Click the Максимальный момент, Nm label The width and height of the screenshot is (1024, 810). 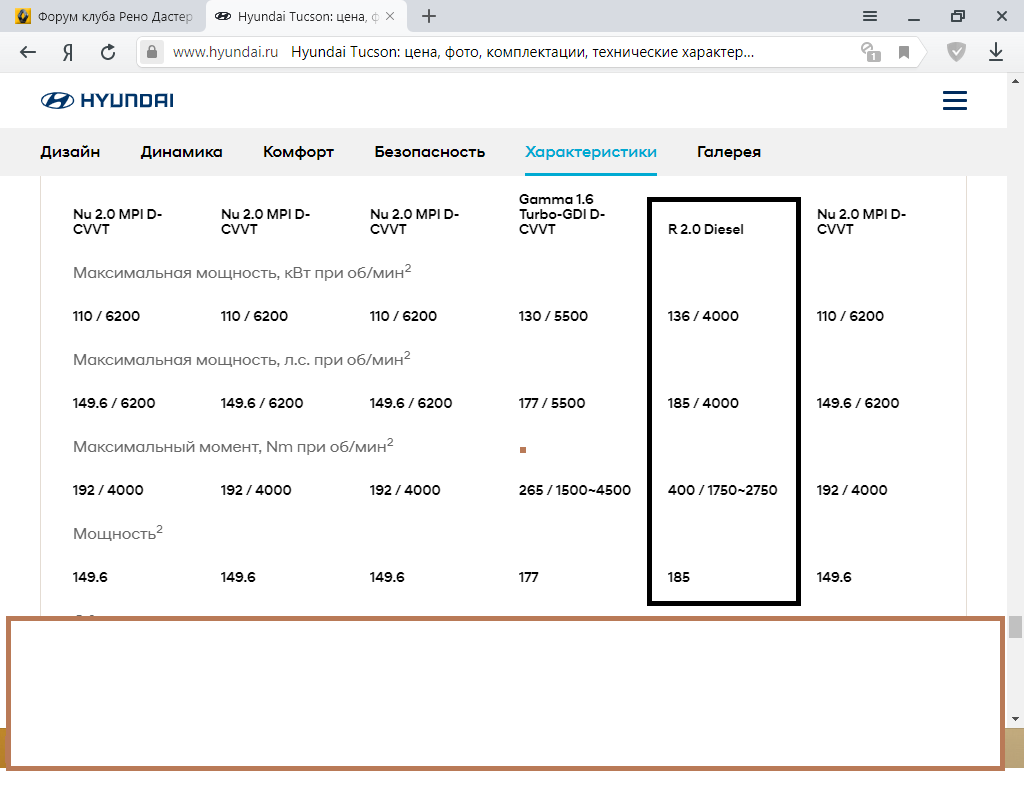point(233,446)
